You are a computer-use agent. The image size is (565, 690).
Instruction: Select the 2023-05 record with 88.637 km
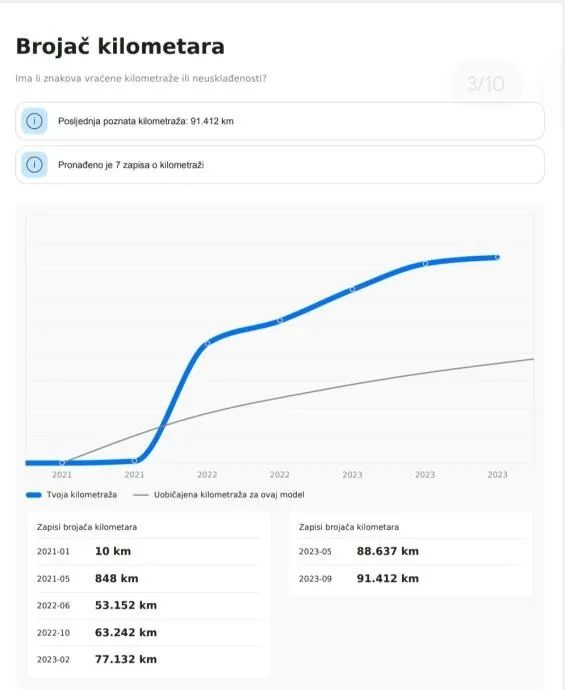point(411,551)
